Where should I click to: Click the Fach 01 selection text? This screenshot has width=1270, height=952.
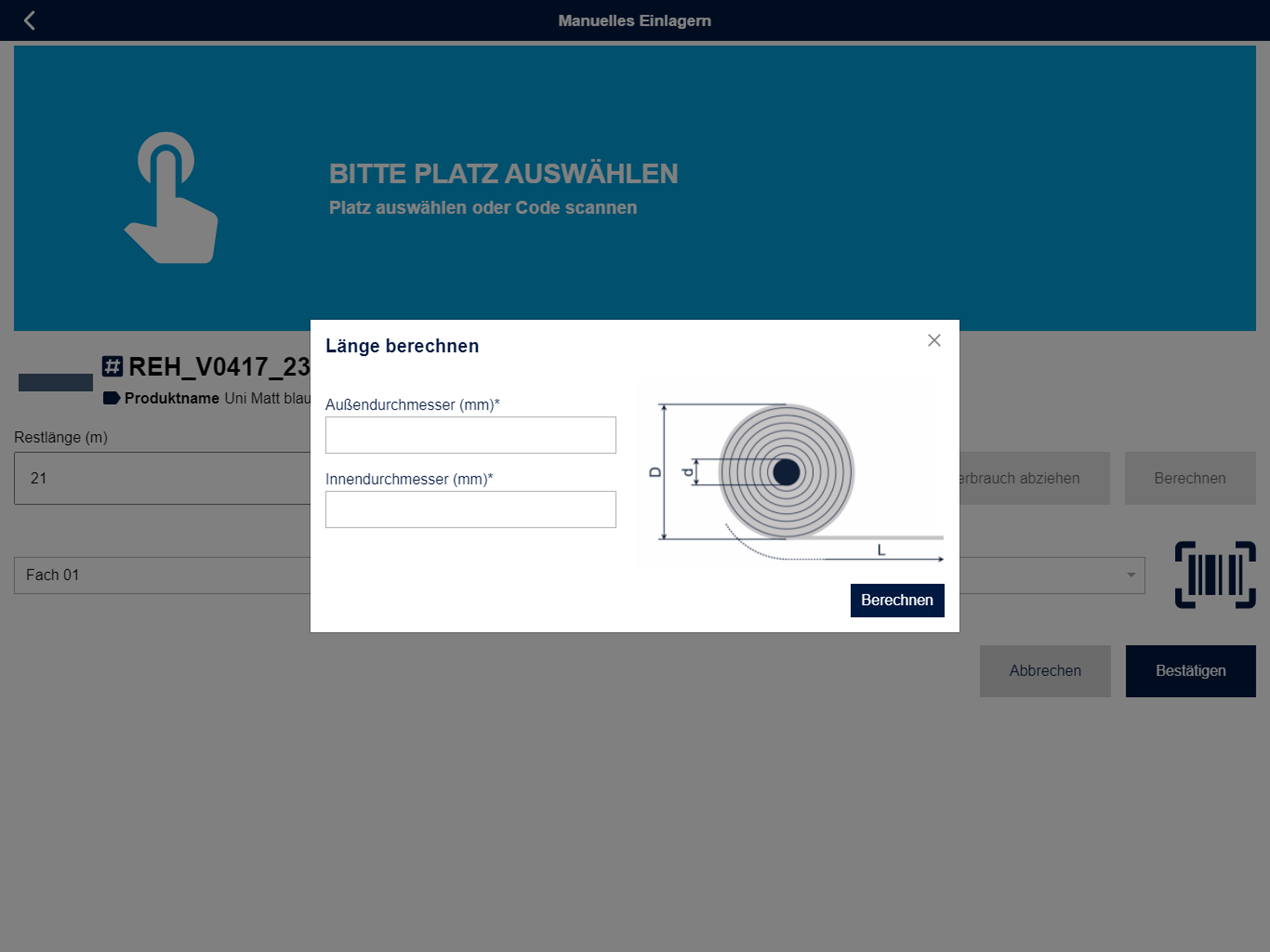click(52, 575)
